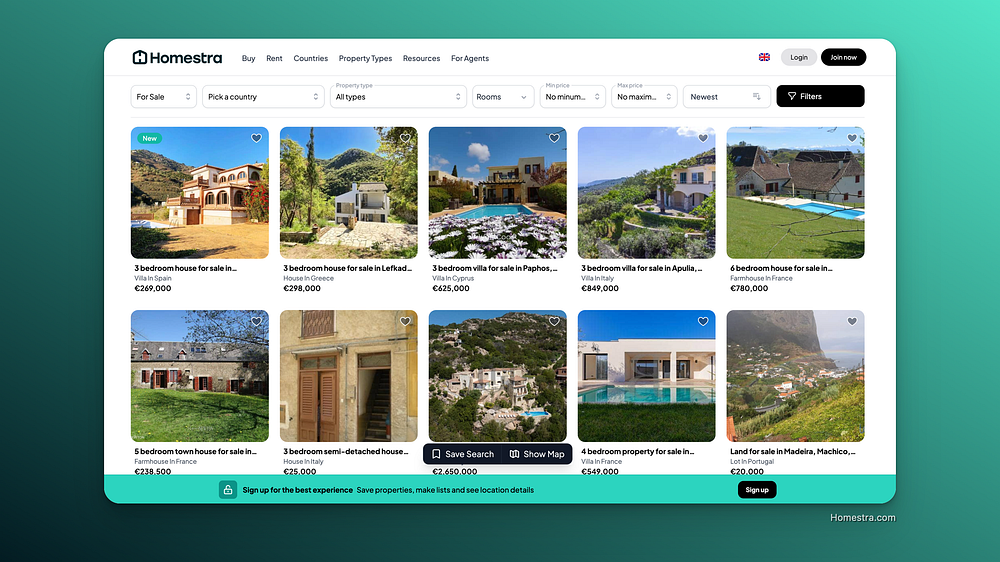Open the Pick a country dropdown

[x=263, y=96]
